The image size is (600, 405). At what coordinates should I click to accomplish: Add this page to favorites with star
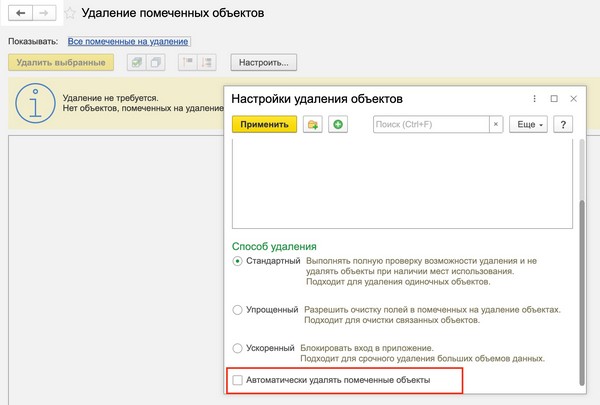(x=69, y=14)
